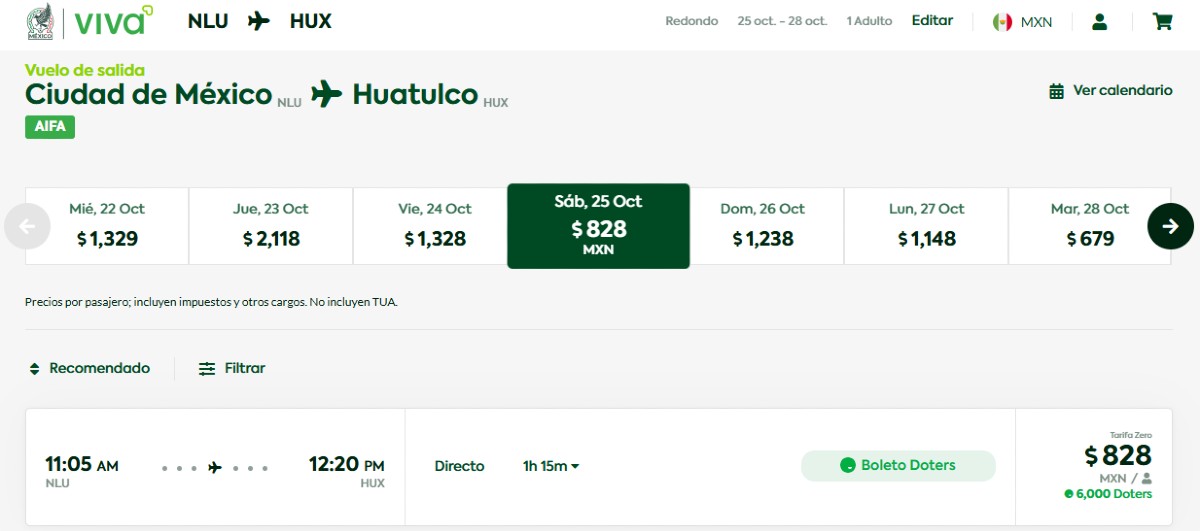Click the Mexican national team crest logo

pos(40,21)
